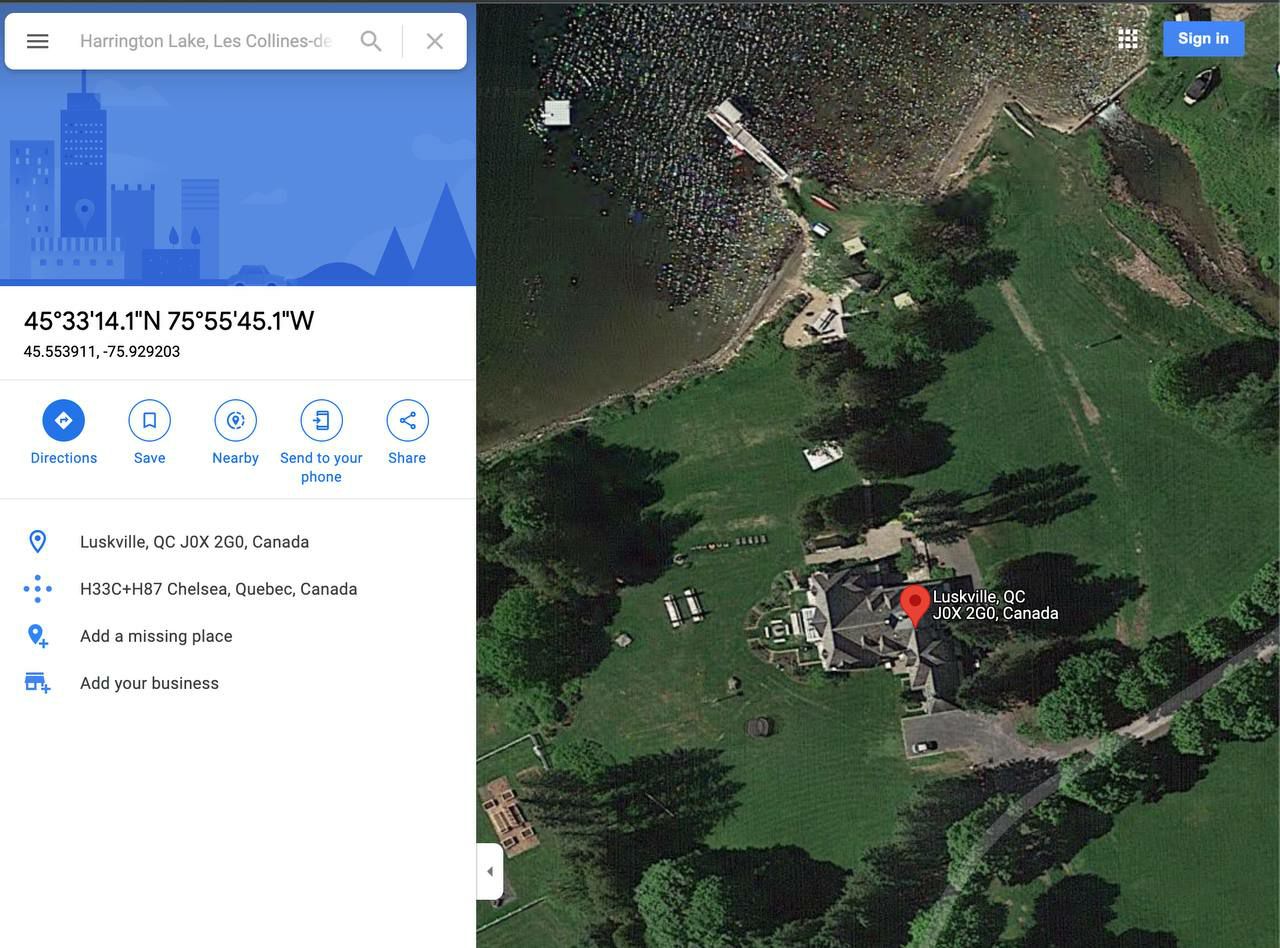Viewport: 1280px width, 948px height.
Task: Search Nearby places icon
Action: [236, 420]
